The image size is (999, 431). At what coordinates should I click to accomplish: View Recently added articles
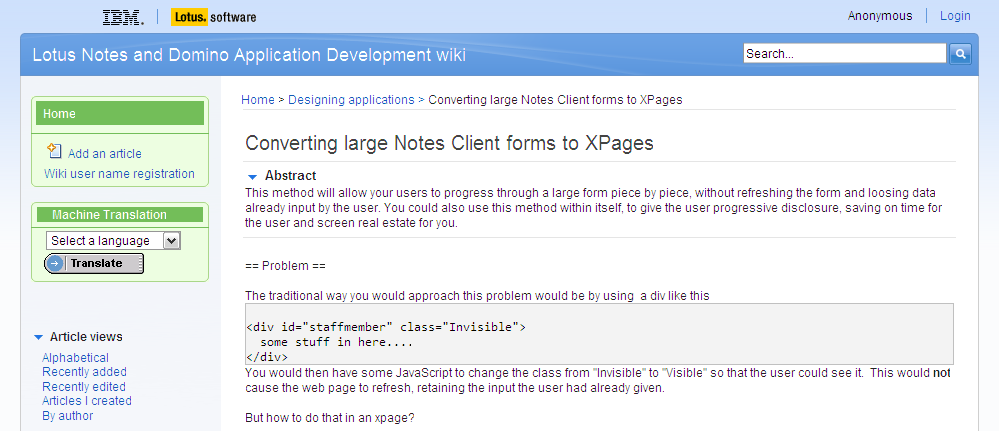(x=84, y=372)
